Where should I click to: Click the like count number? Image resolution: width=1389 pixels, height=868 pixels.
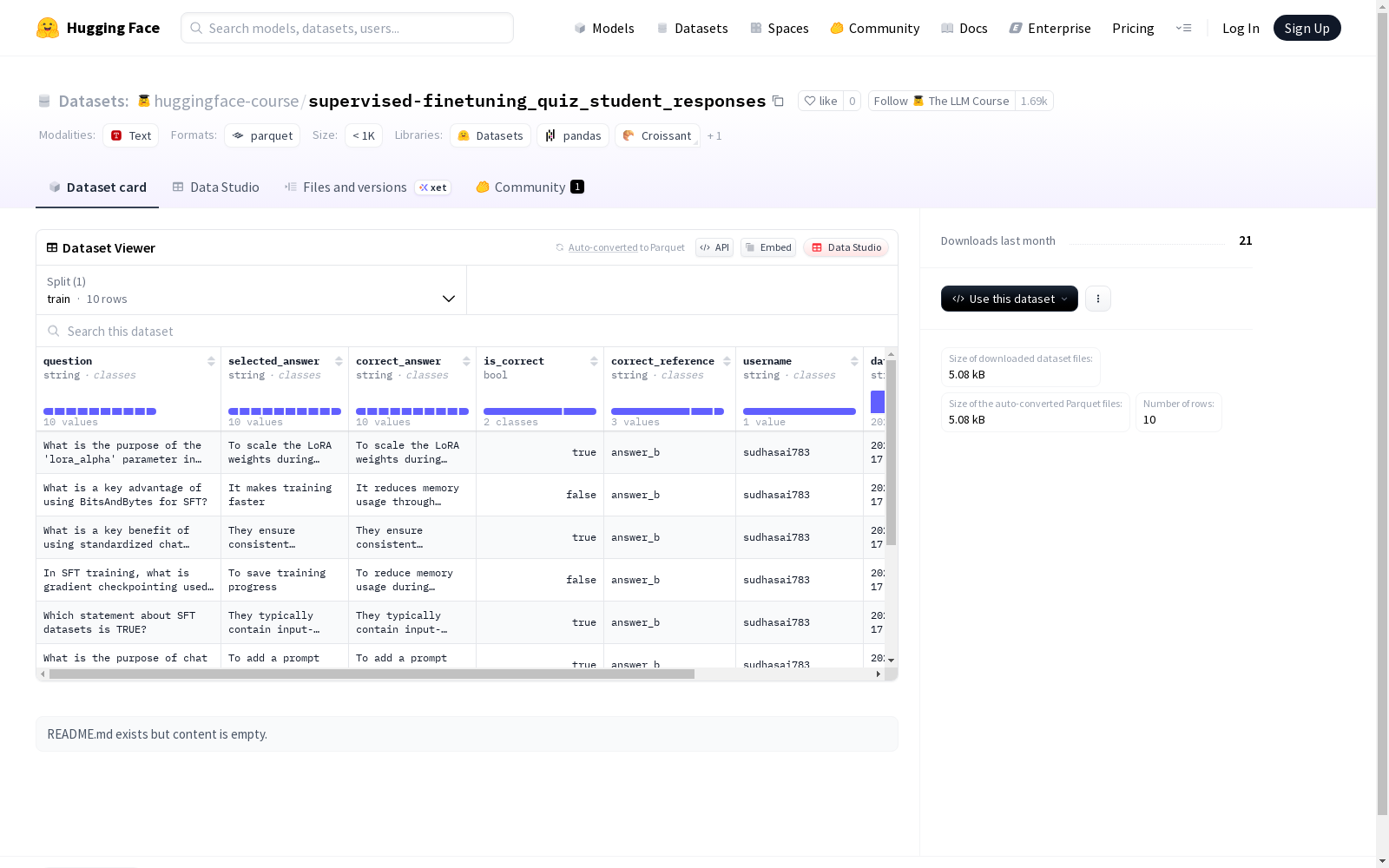852,101
